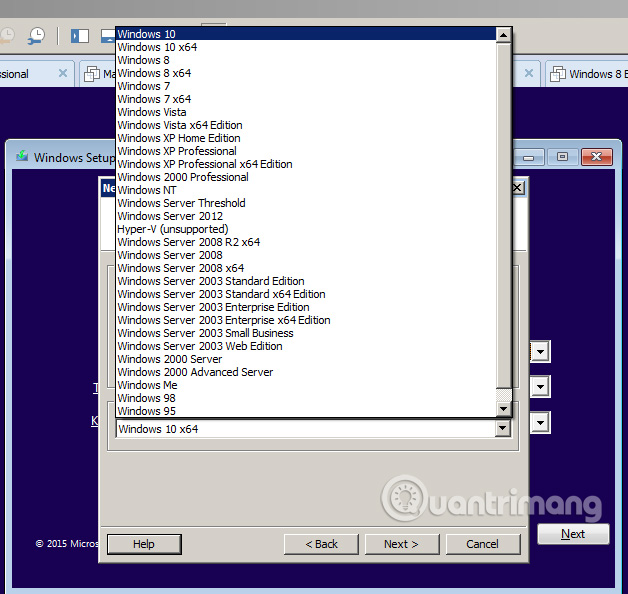The height and width of the screenshot is (594, 628).
Task: Select Windows 10 in the dropdown list
Action: coord(306,34)
